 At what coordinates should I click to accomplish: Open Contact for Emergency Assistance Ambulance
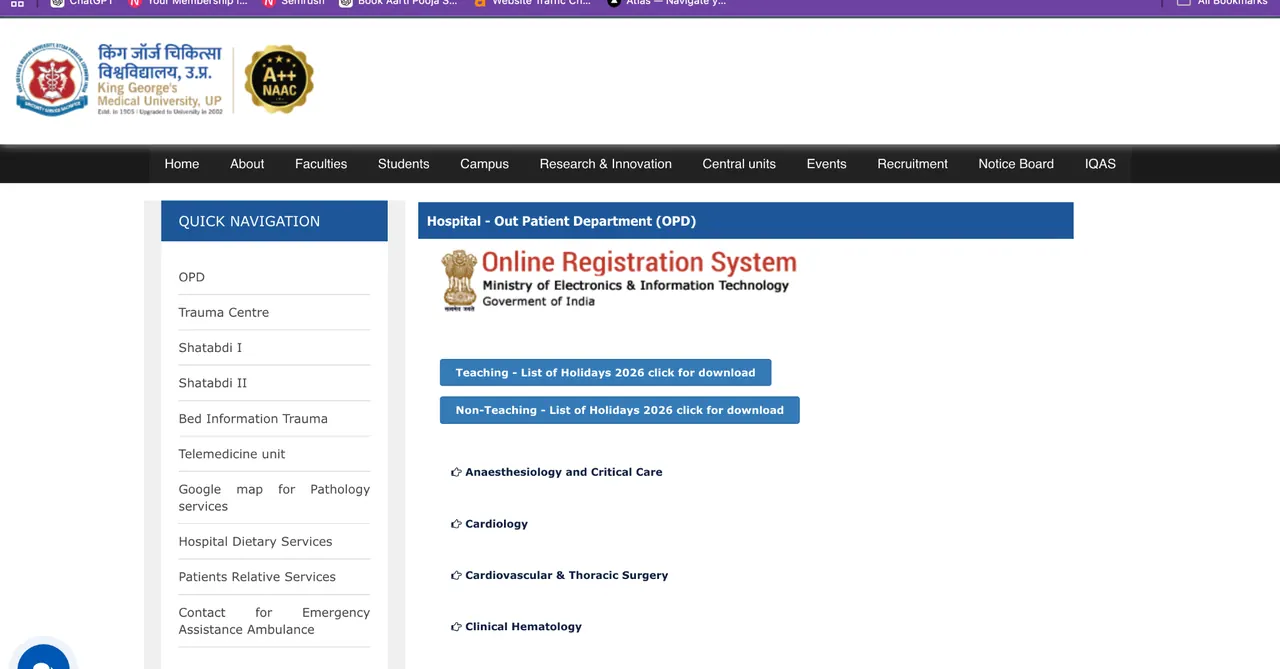[274, 621]
